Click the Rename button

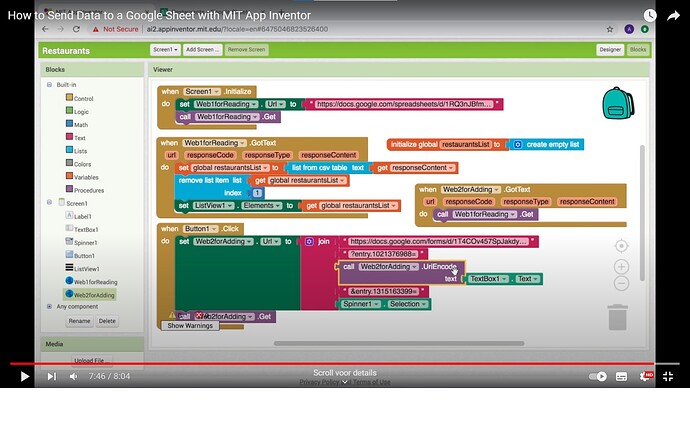click(79, 321)
